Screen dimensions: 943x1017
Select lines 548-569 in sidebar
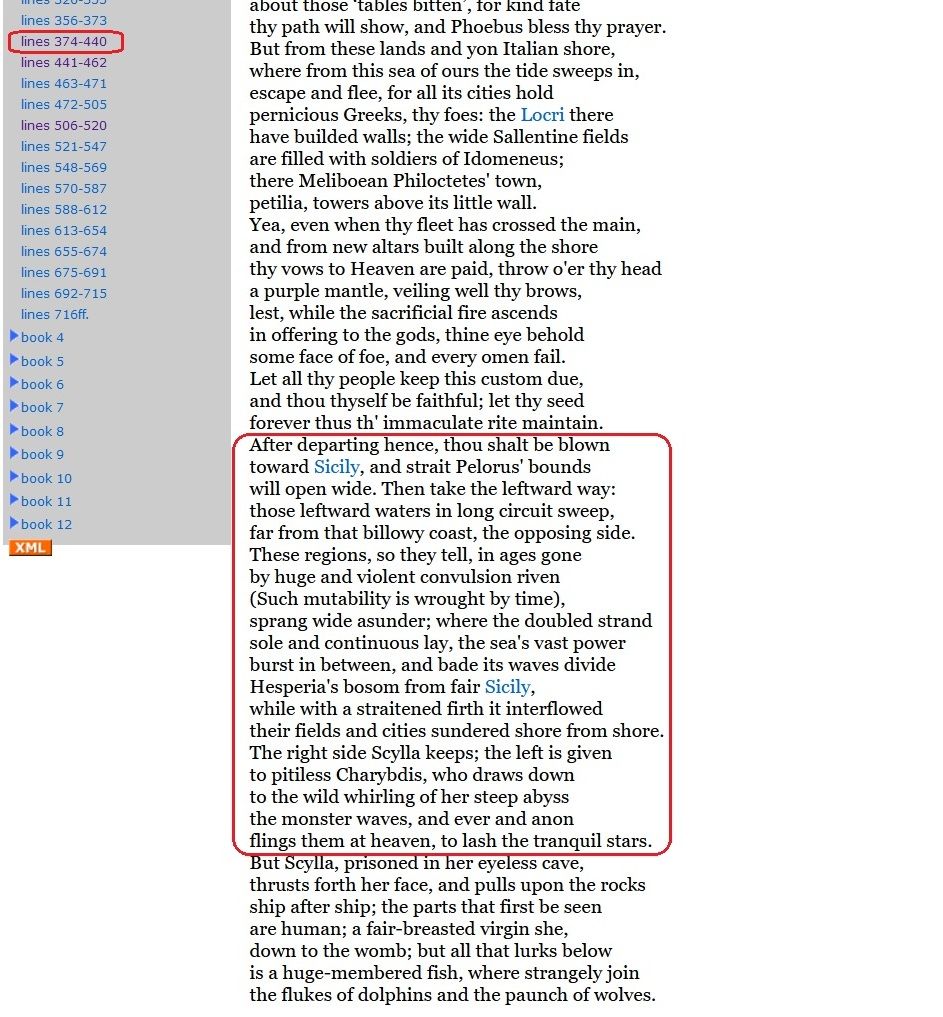(x=64, y=167)
